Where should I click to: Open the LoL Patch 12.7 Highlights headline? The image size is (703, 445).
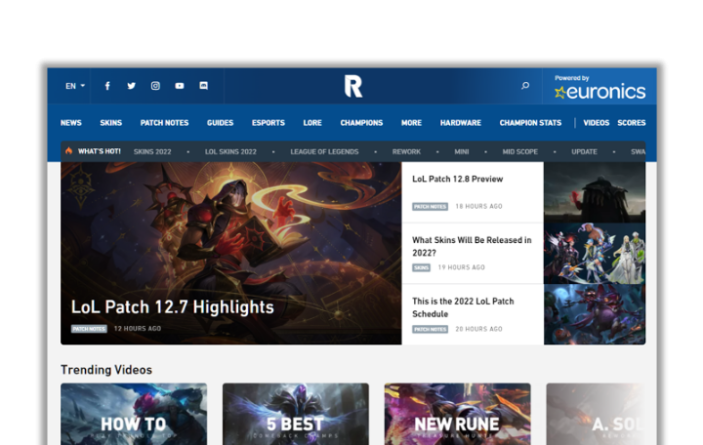[x=172, y=307]
